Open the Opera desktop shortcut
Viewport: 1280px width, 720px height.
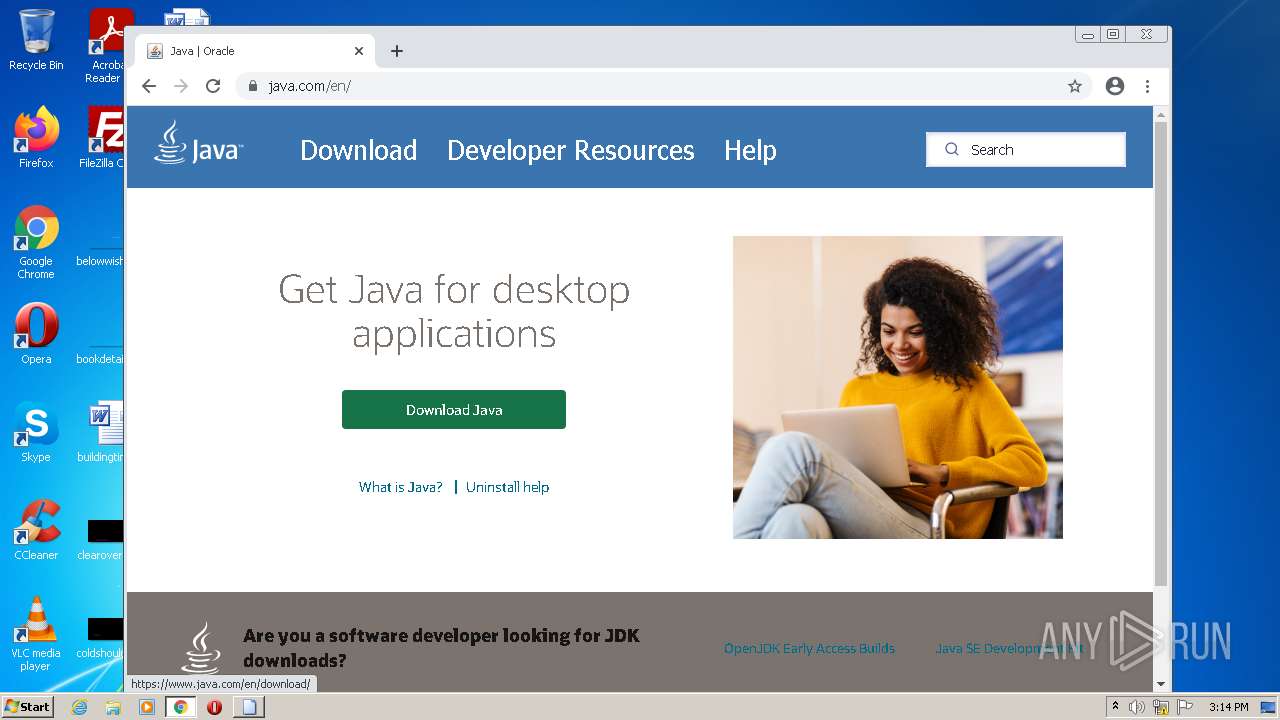pos(36,335)
